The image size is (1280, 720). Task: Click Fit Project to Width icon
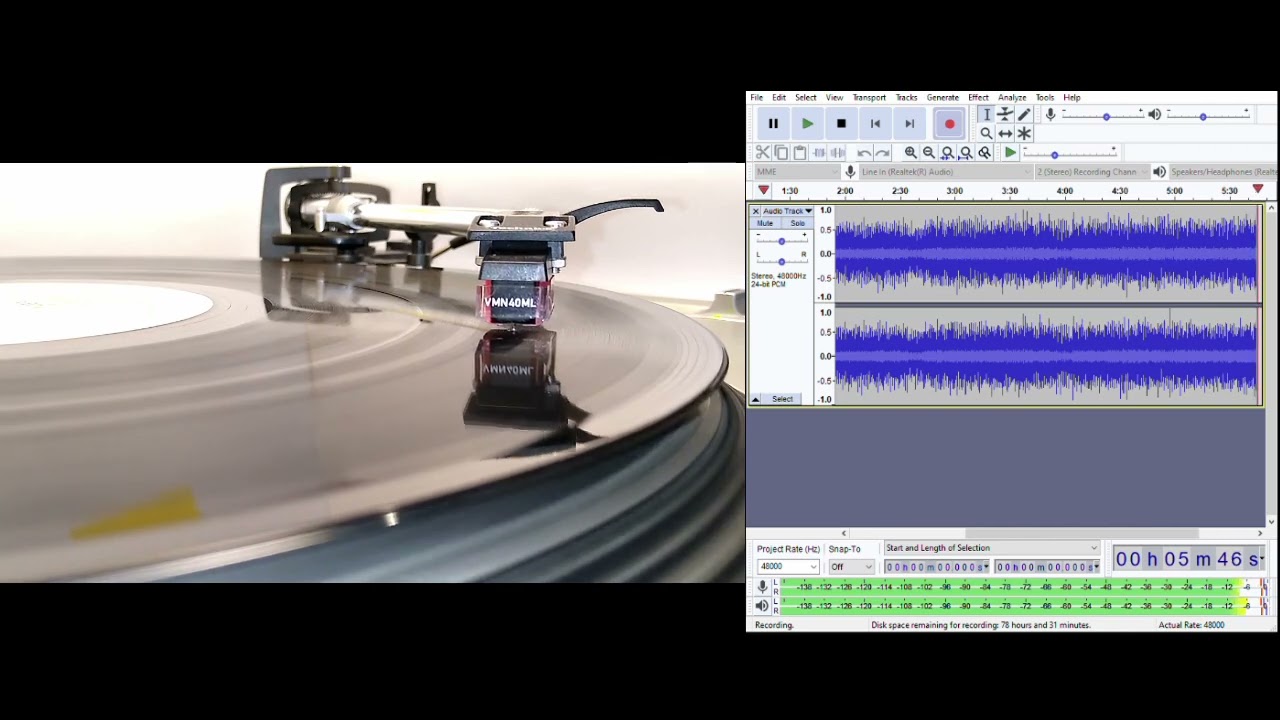[966, 152]
